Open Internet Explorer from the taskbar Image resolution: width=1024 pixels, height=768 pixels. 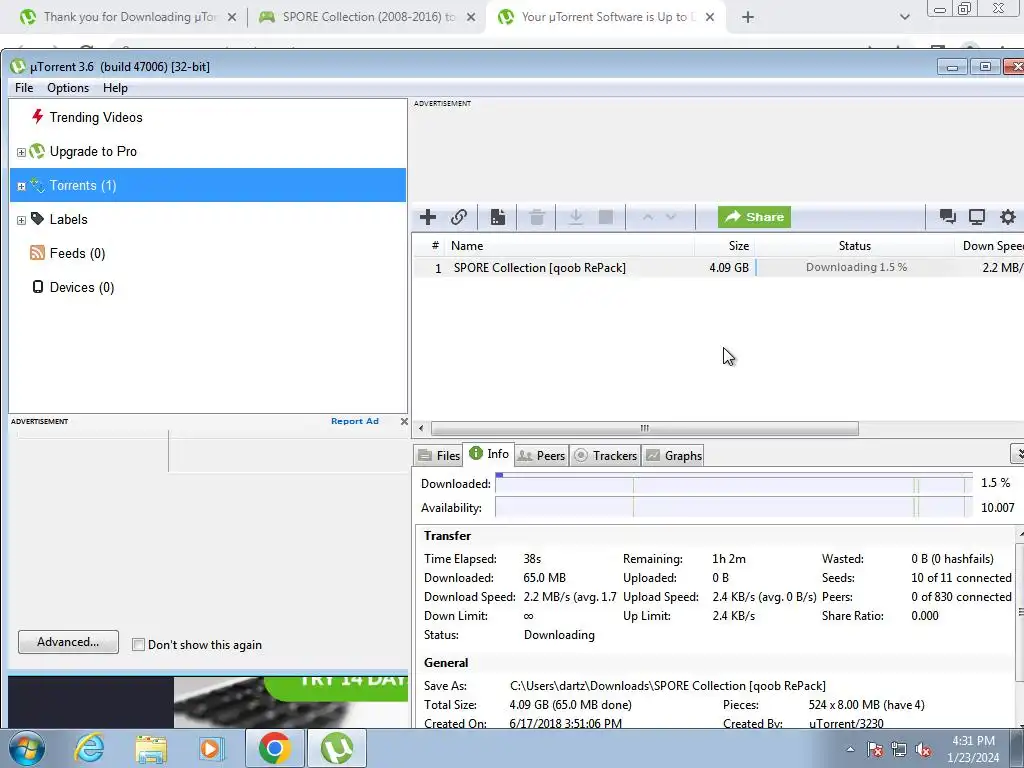click(x=89, y=748)
